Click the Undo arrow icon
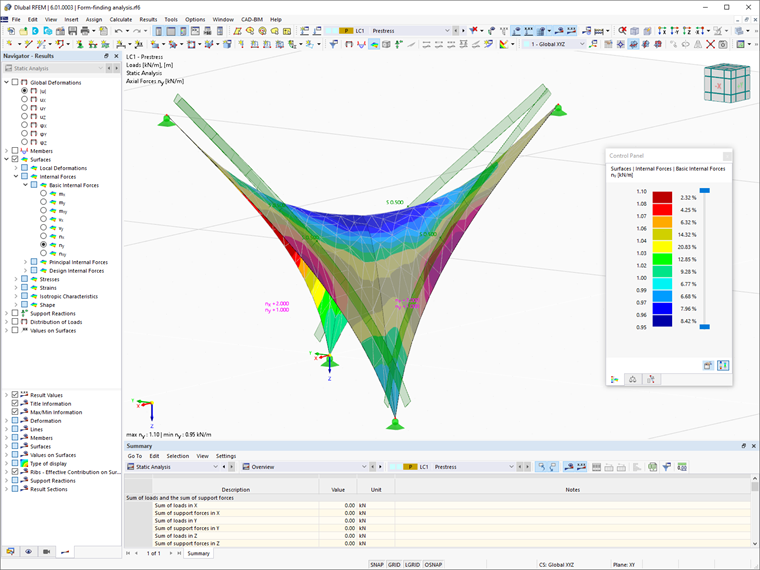Screen dimensions: 760x570 click(119, 31)
